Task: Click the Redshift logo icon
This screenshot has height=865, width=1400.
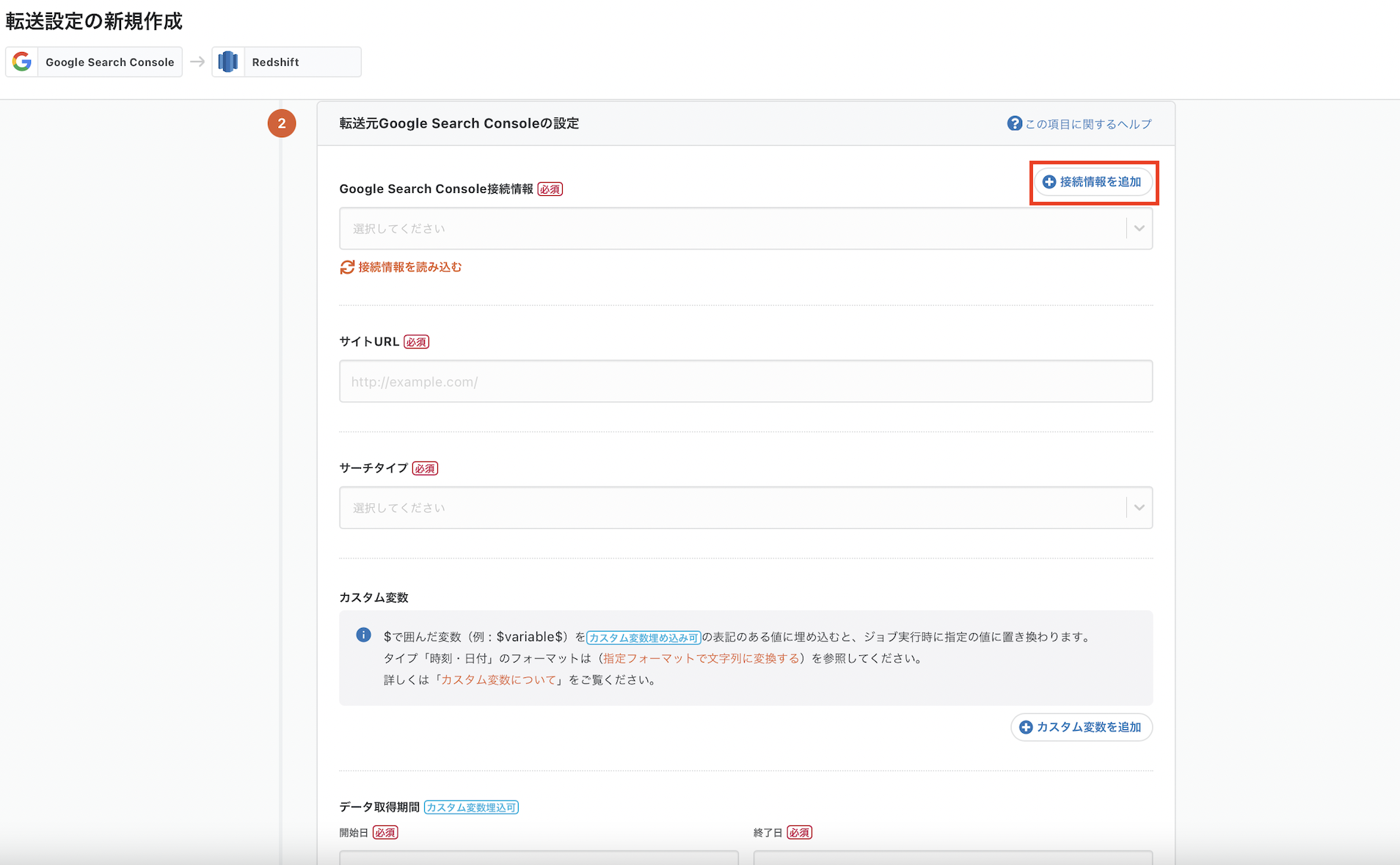Action: point(228,62)
